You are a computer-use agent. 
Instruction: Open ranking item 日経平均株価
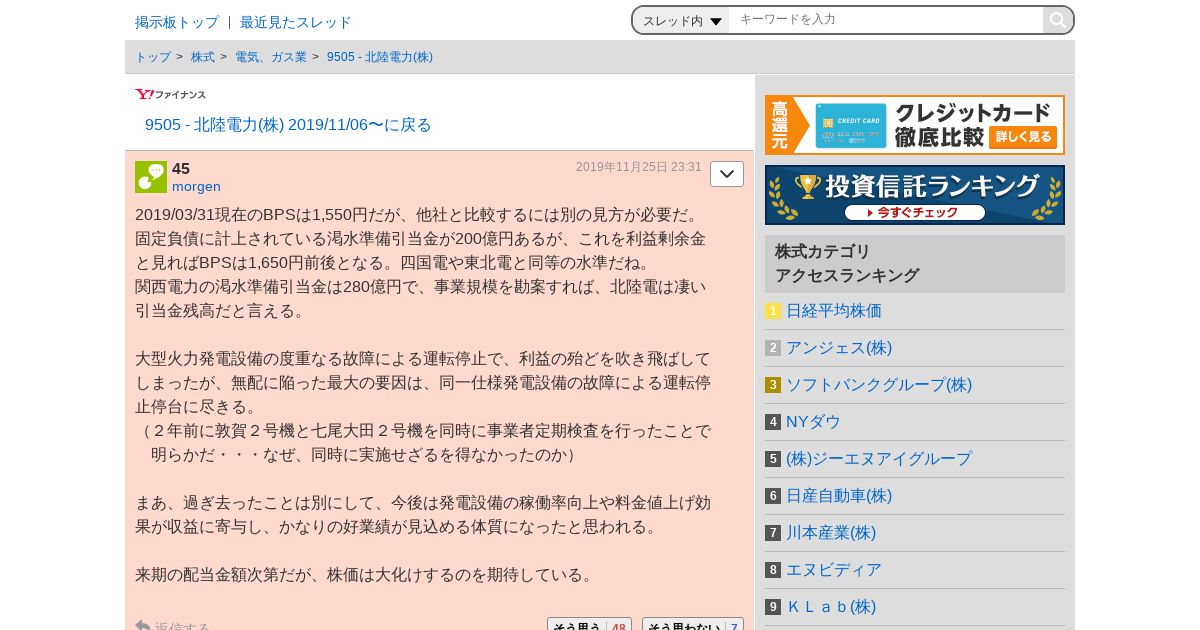click(834, 311)
